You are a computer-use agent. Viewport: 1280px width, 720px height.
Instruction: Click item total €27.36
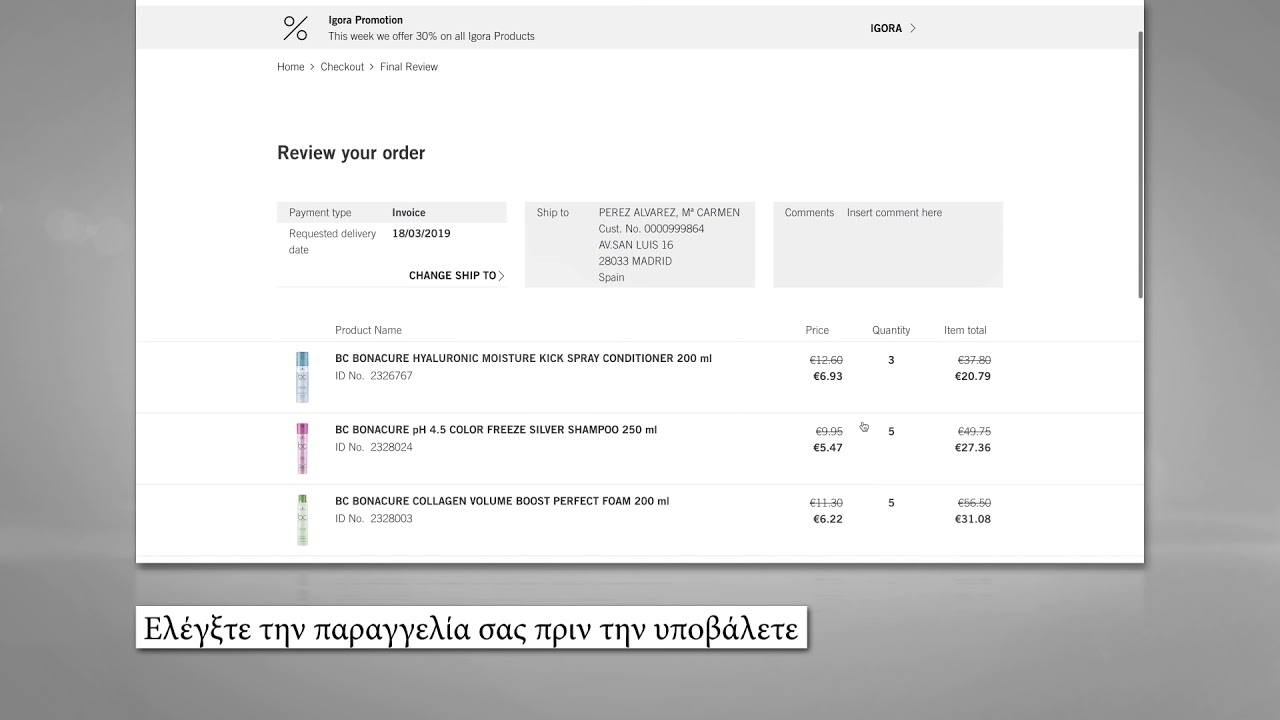(973, 448)
